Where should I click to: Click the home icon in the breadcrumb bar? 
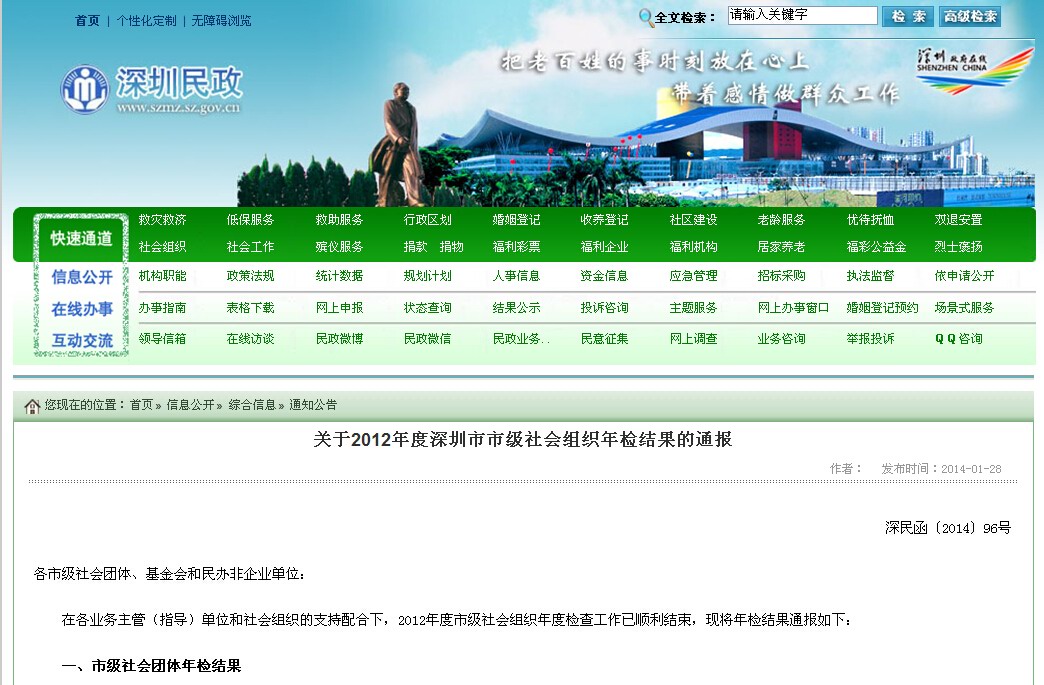[x=32, y=406]
